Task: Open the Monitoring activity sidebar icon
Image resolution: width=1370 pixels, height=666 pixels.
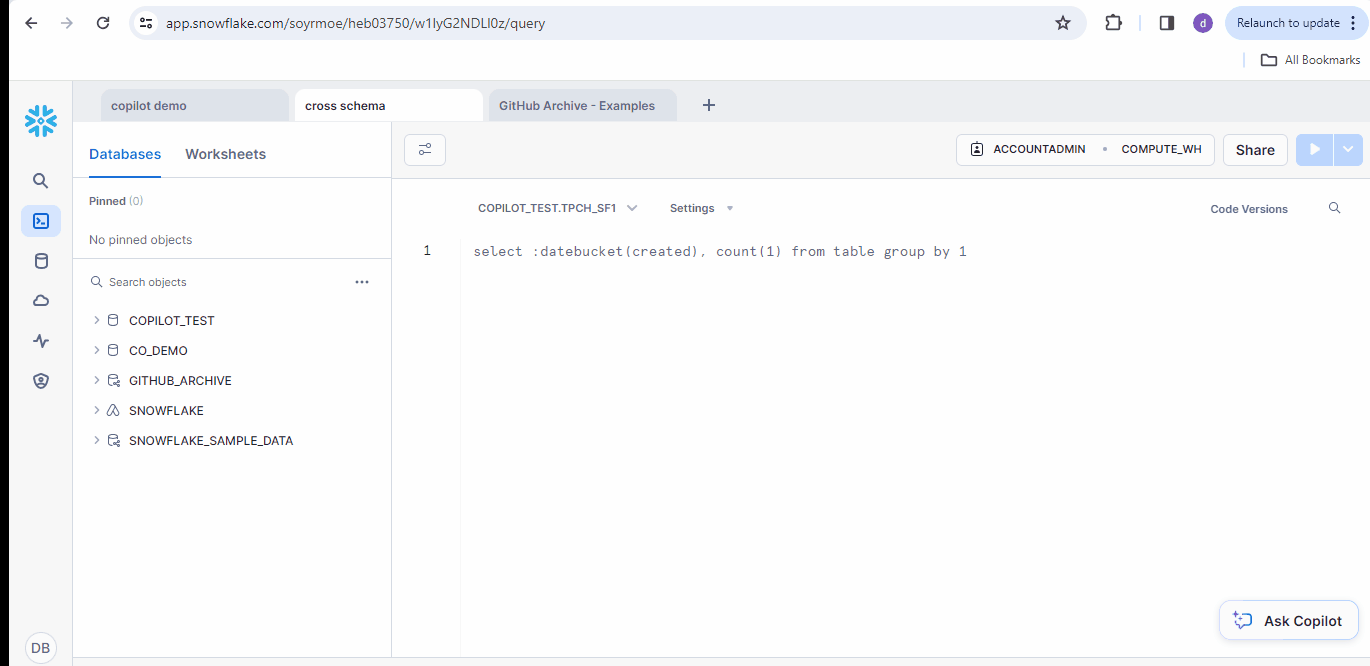Action: click(x=41, y=341)
